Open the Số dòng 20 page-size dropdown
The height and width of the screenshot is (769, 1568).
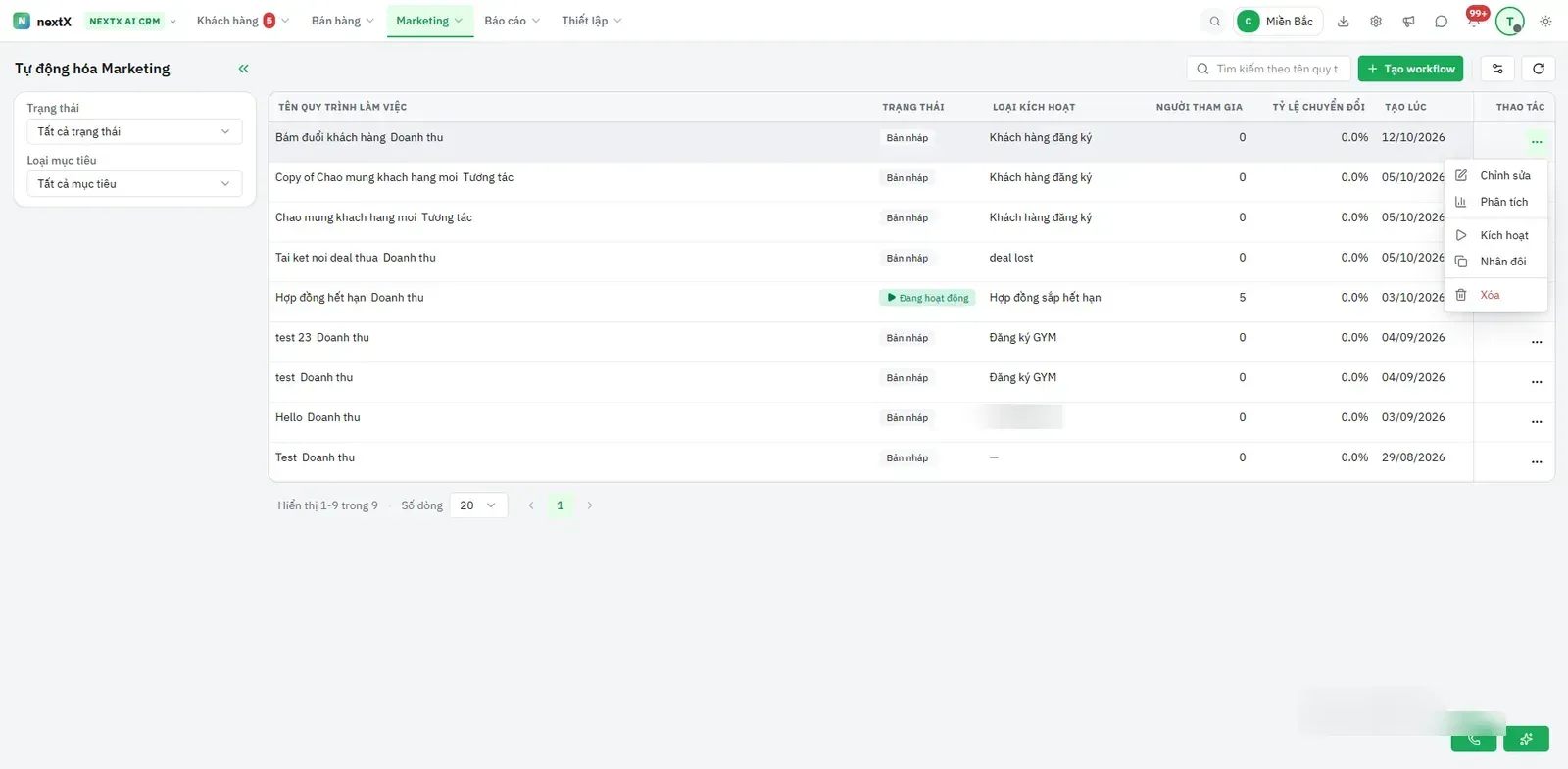point(478,505)
